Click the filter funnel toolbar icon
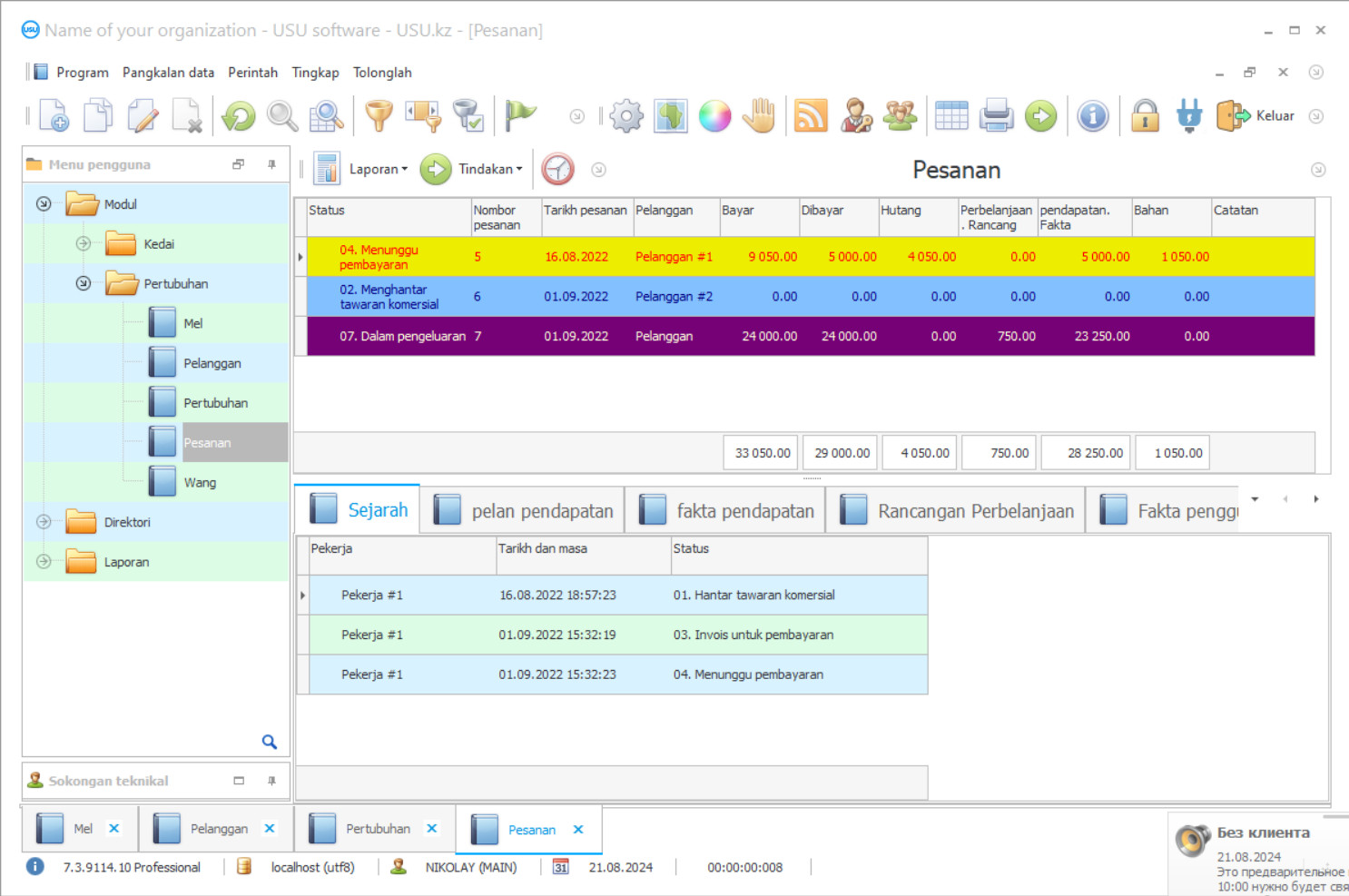 click(x=379, y=116)
